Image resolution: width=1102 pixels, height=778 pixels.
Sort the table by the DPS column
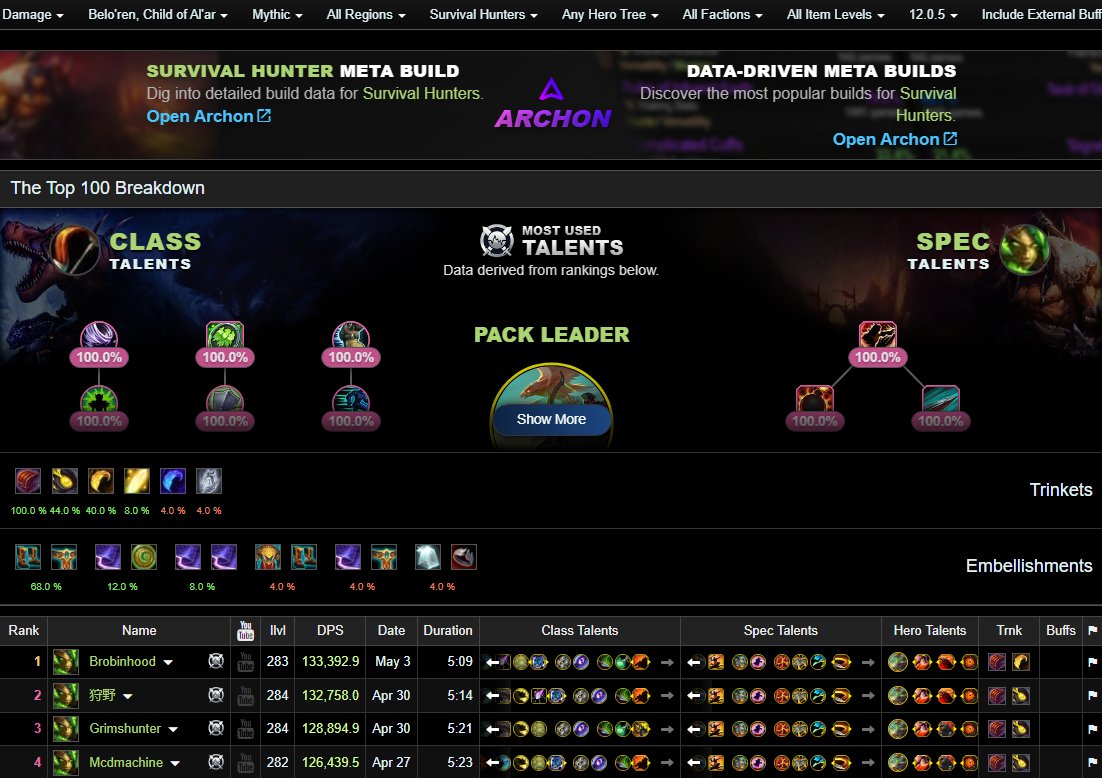(330, 630)
